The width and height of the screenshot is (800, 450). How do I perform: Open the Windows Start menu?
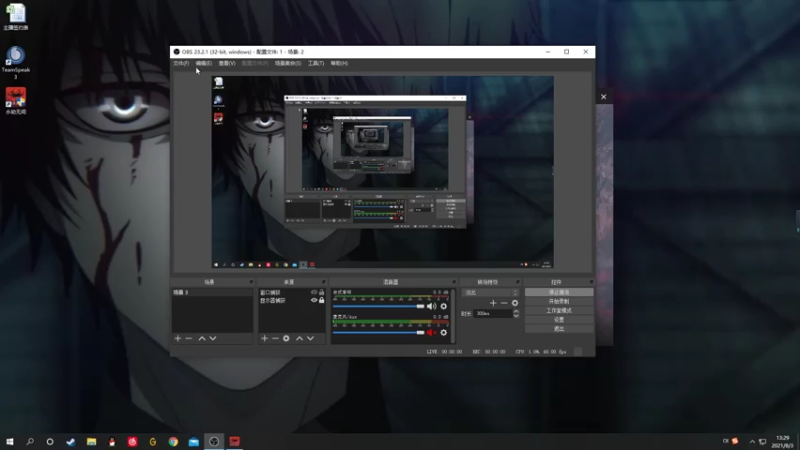[10, 441]
